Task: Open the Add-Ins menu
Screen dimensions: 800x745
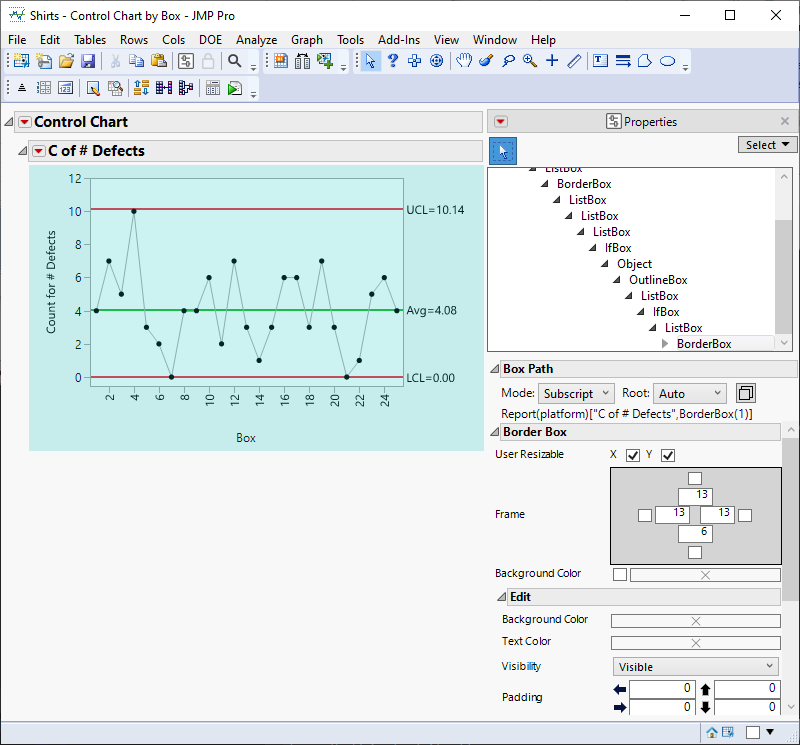Action: pos(398,40)
